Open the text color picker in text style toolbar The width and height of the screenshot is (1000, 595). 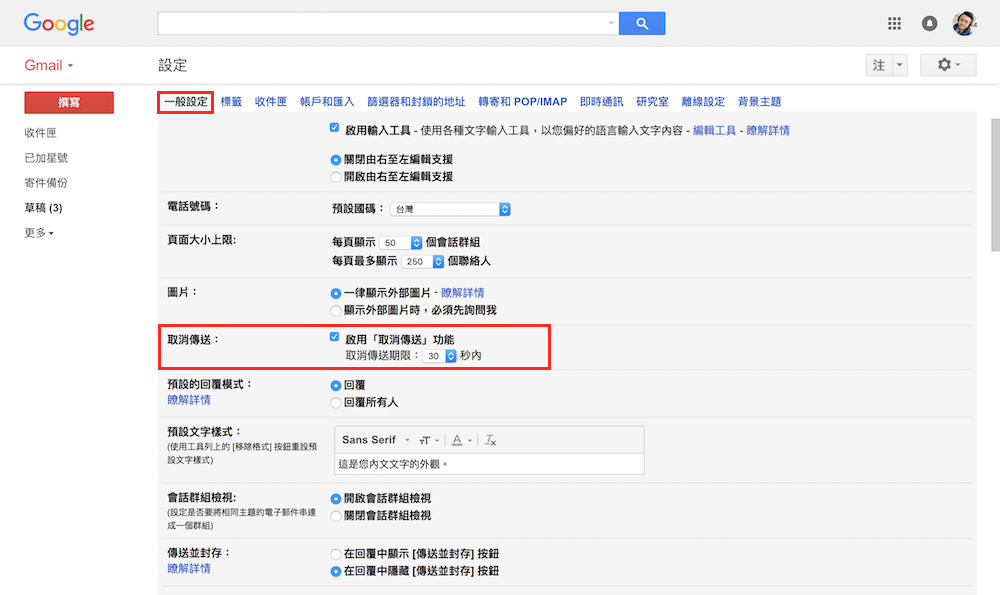click(460, 440)
